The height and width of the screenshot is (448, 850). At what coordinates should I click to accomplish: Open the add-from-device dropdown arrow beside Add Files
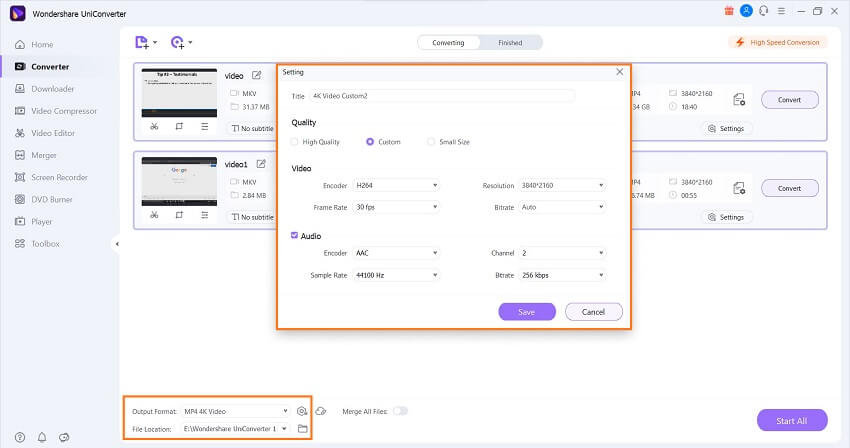(155, 42)
